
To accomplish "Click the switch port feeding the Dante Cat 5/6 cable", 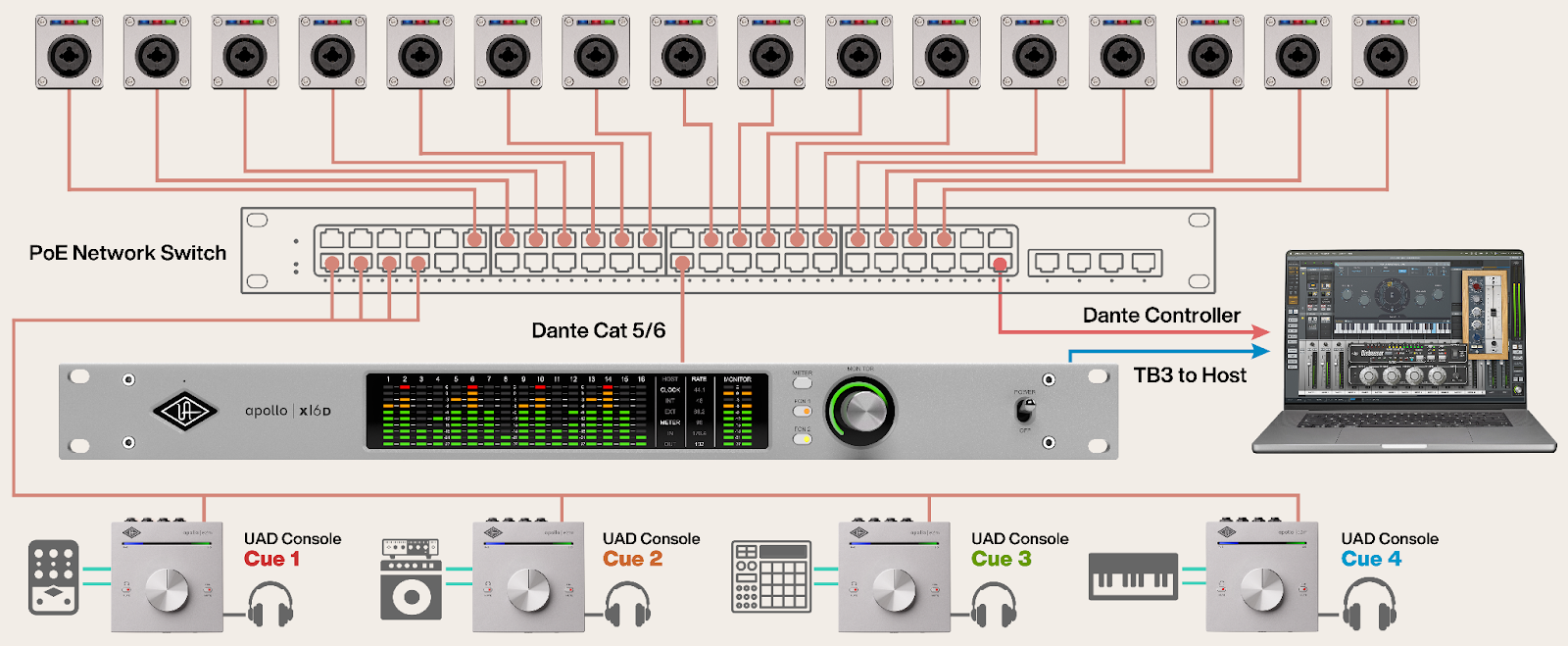I will click(683, 263).
